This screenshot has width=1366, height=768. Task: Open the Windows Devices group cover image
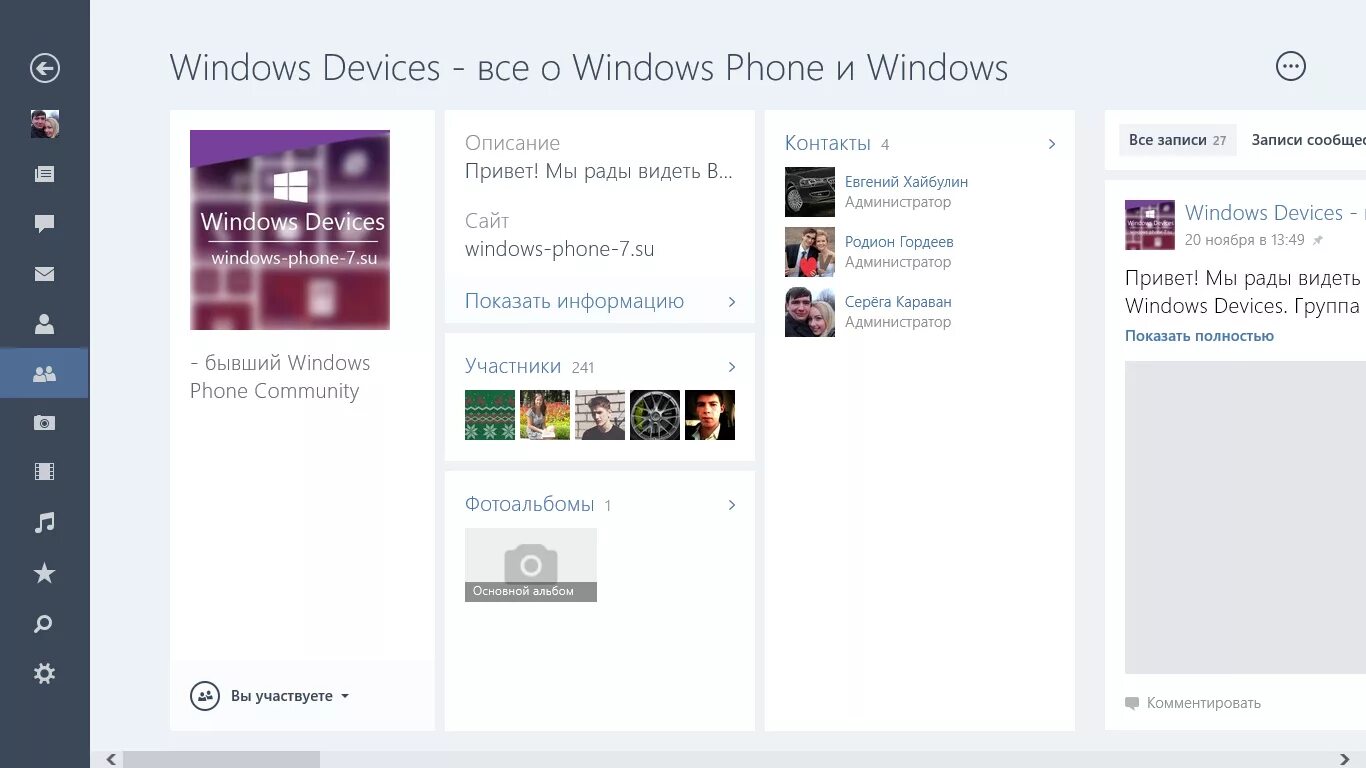click(290, 230)
